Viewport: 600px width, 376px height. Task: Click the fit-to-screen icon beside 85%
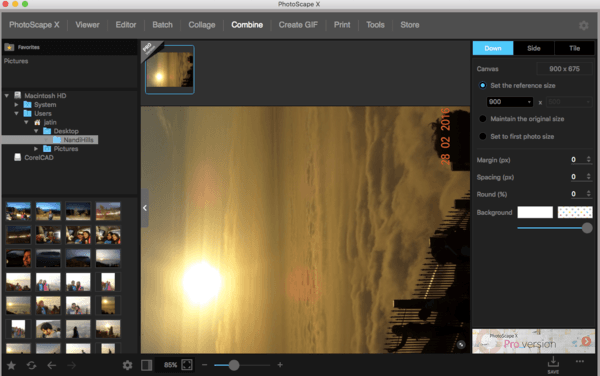click(x=187, y=365)
